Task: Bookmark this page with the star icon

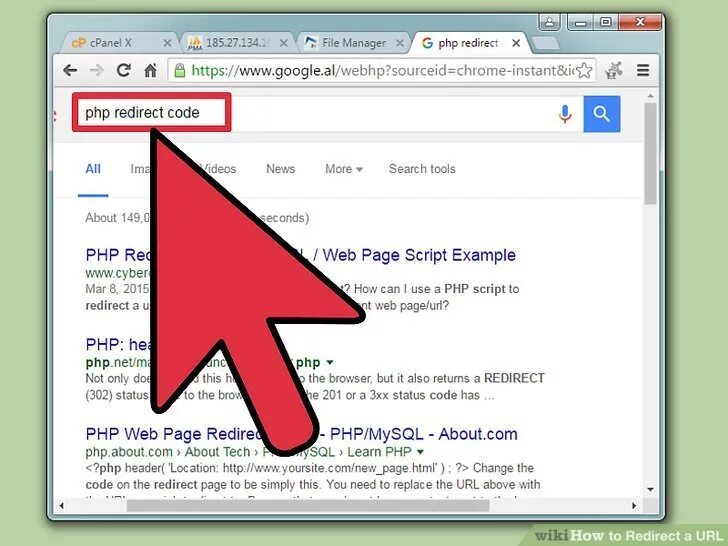Action: click(x=584, y=71)
